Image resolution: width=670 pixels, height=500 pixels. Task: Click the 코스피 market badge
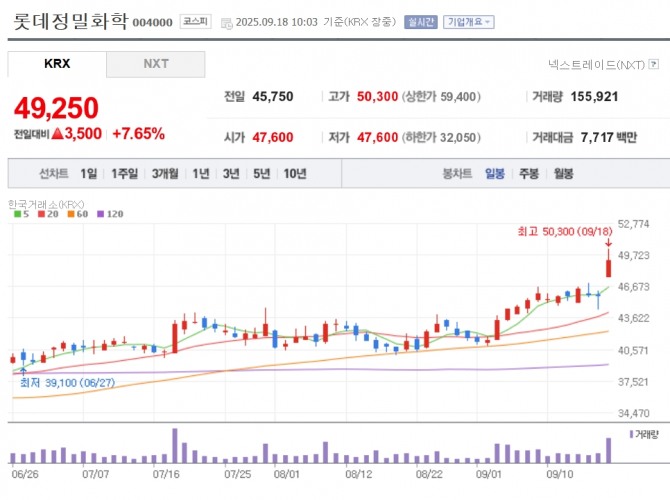(195, 21)
